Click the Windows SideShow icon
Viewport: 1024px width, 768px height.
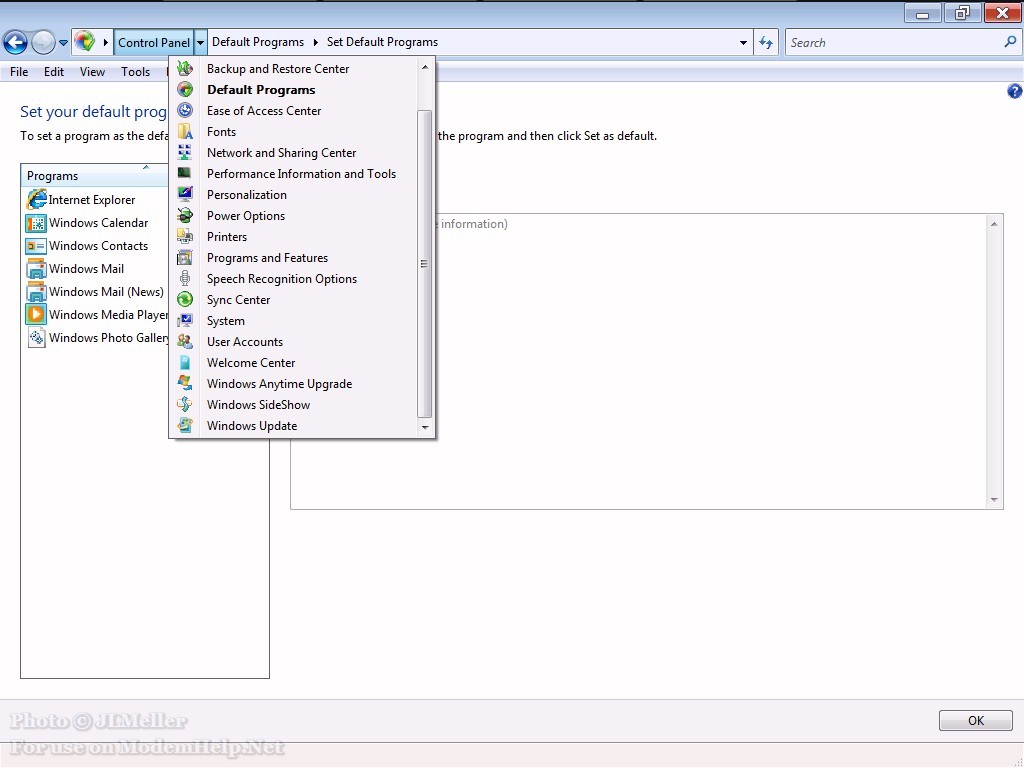[x=185, y=404]
